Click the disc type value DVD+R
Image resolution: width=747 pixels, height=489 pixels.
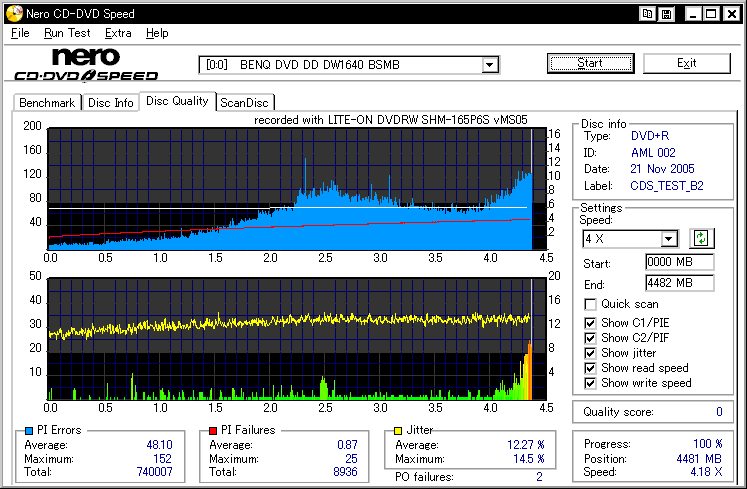point(650,136)
